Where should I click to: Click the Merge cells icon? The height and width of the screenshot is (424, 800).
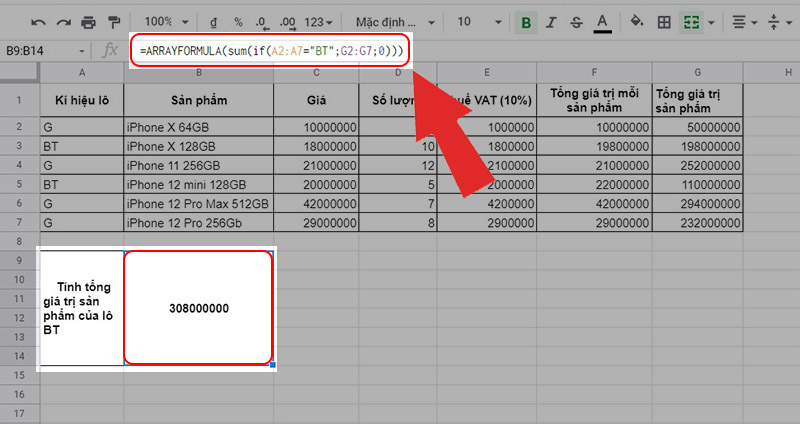[x=689, y=21]
